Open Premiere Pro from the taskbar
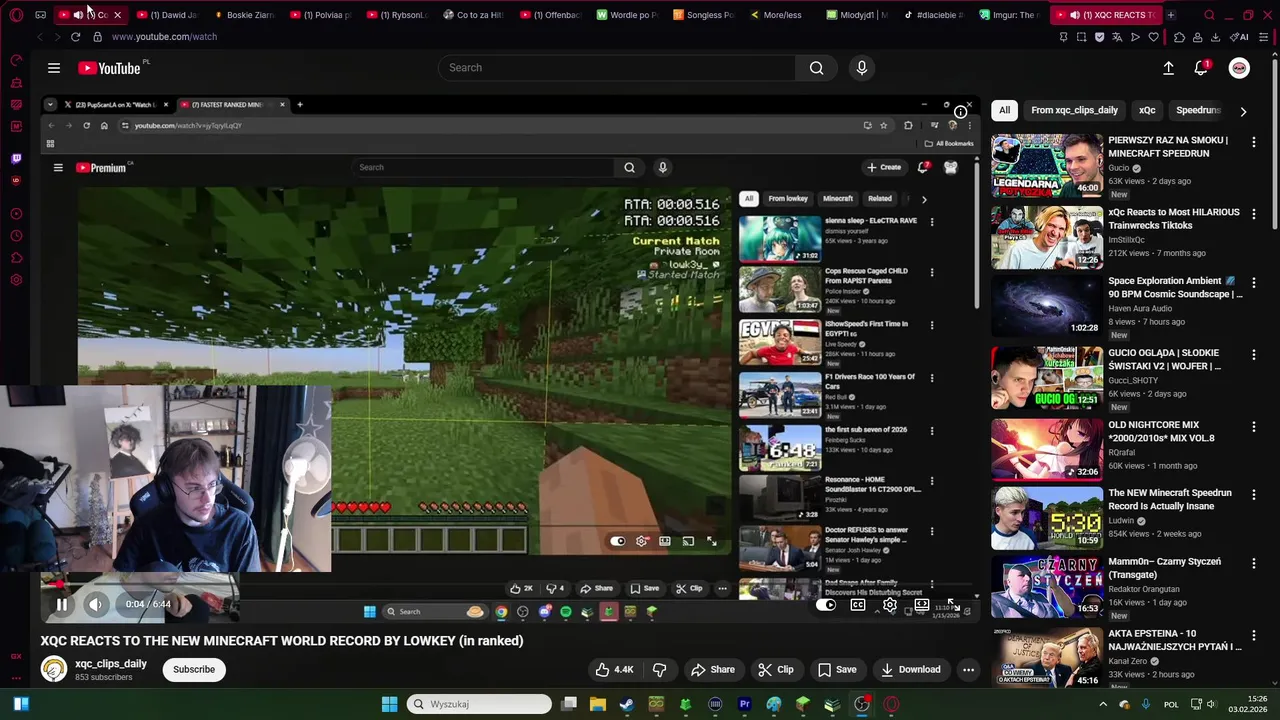The width and height of the screenshot is (1280, 720). coord(744,704)
